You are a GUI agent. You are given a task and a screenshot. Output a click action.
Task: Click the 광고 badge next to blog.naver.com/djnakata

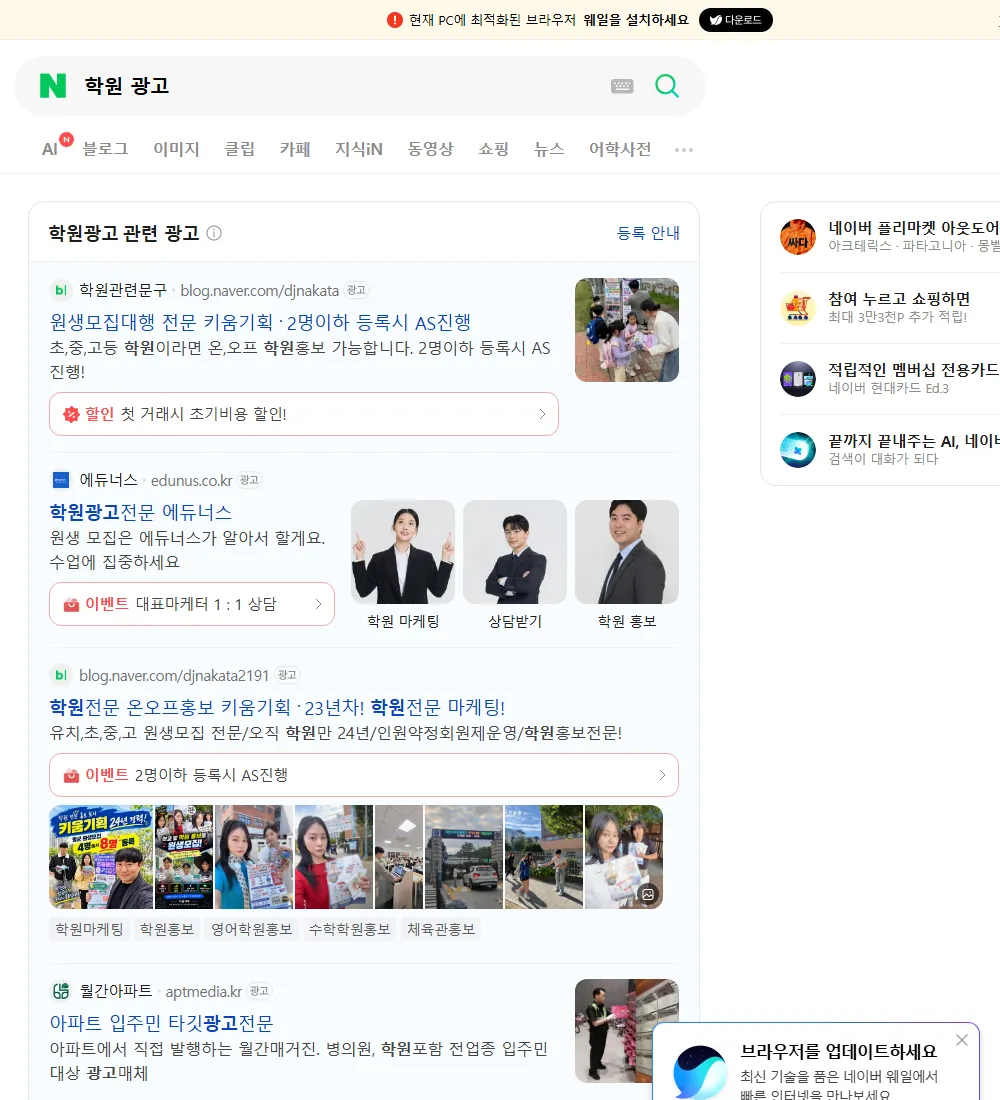coord(356,290)
